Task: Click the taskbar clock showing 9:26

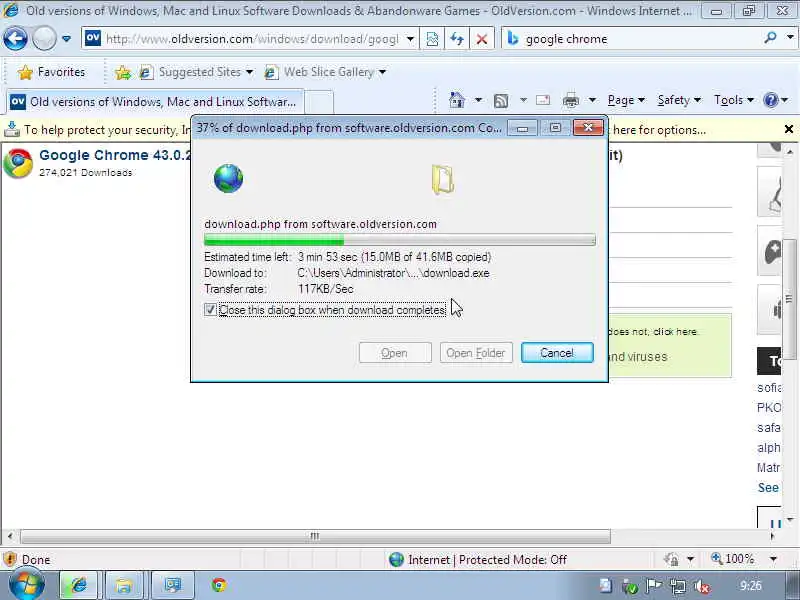Action: coord(751,585)
